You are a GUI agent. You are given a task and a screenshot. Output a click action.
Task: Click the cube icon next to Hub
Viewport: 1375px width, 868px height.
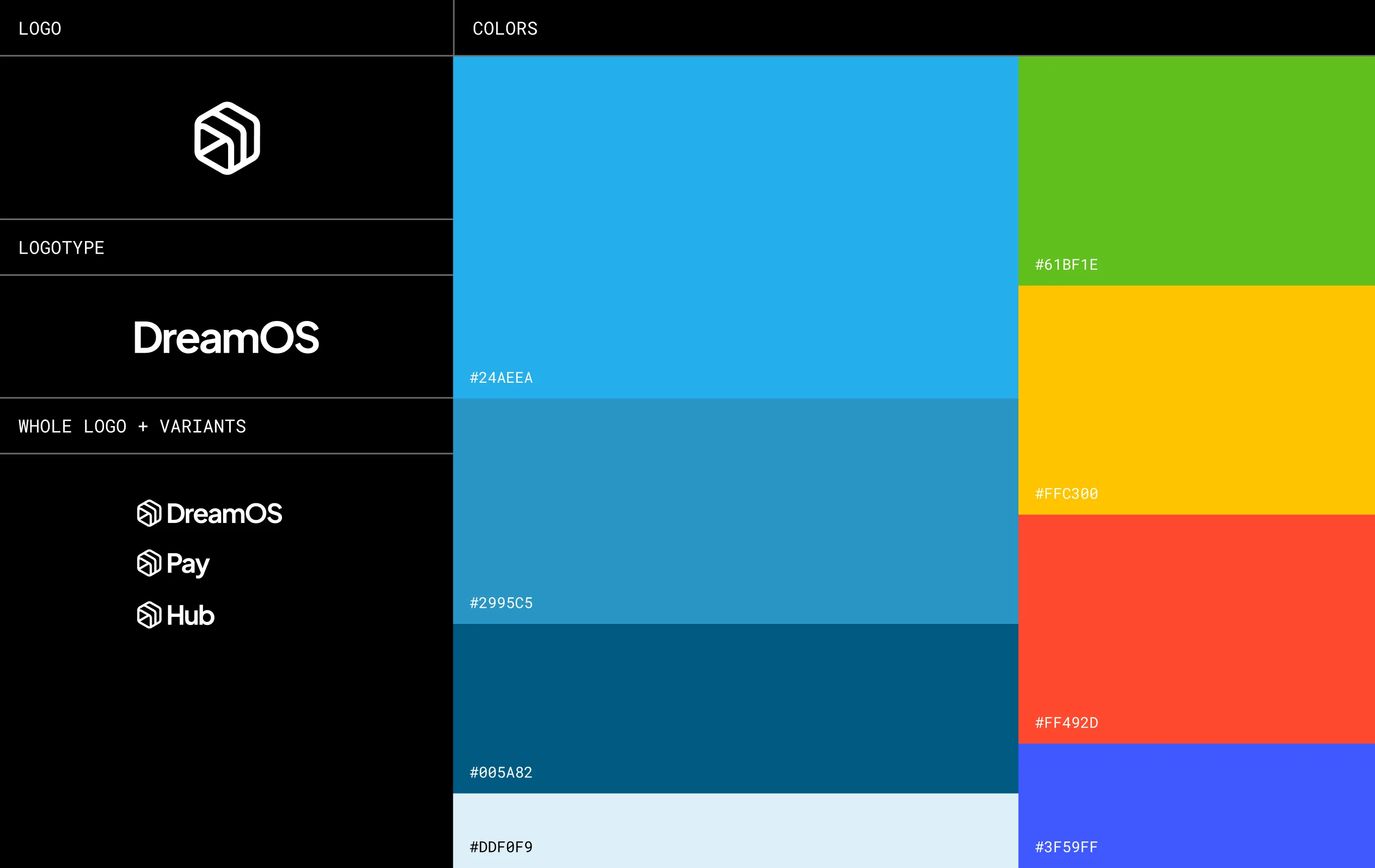click(x=149, y=615)
